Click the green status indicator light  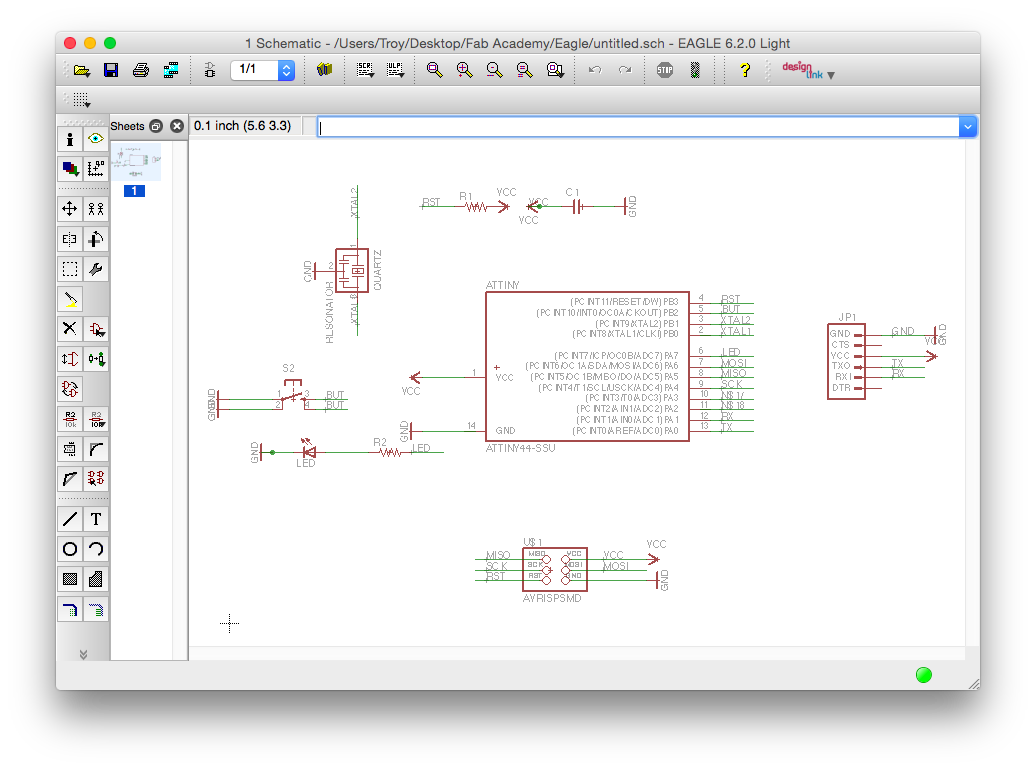tap(924, 675)
